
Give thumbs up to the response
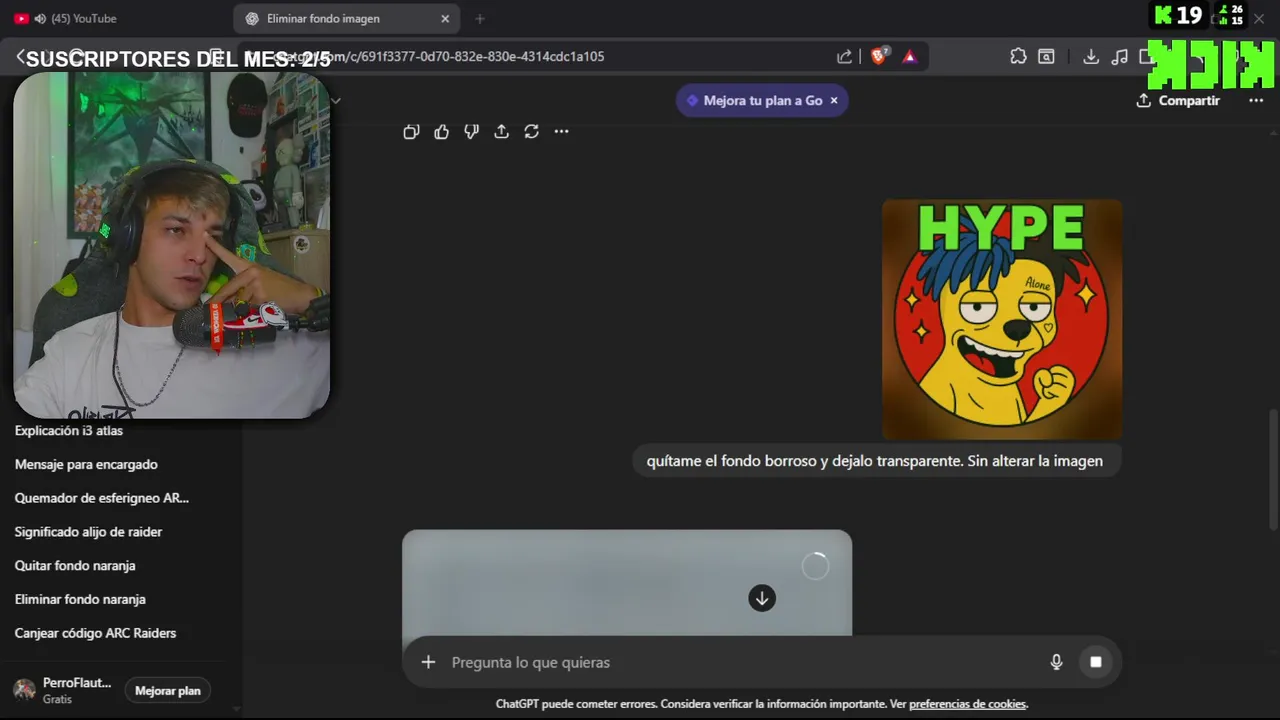(441, 132)
